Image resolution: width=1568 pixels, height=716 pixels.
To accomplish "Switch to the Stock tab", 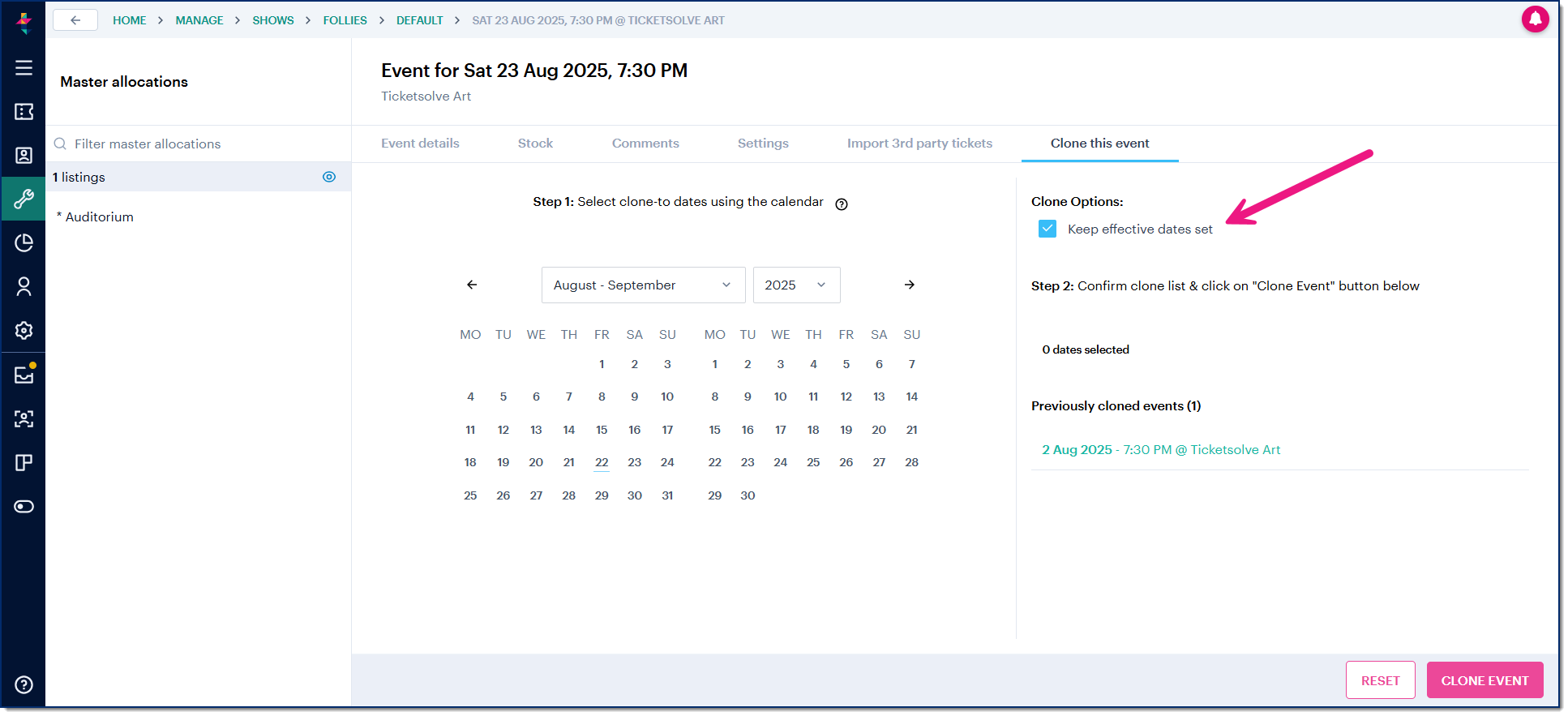I will (x=535, y=144).
